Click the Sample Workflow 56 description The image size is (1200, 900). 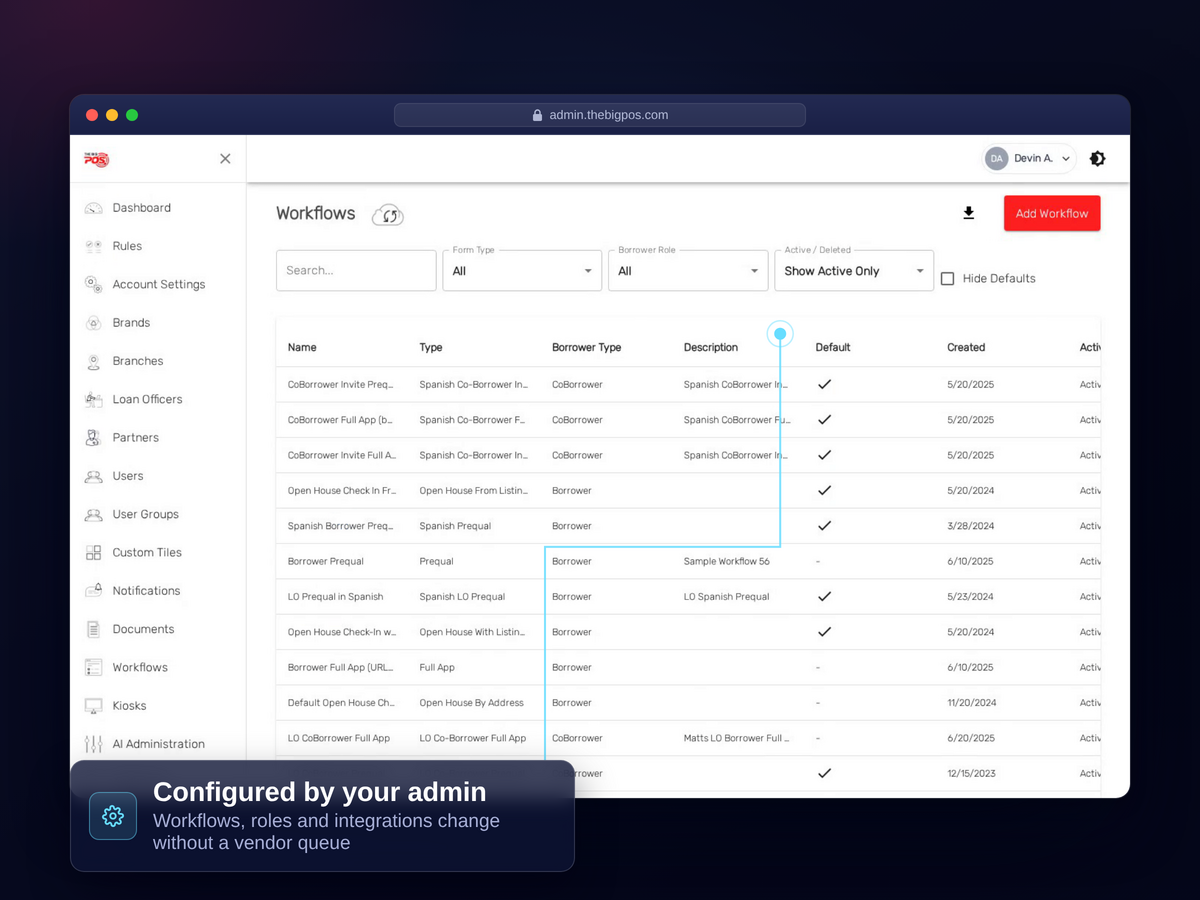(x=727, y=561)
